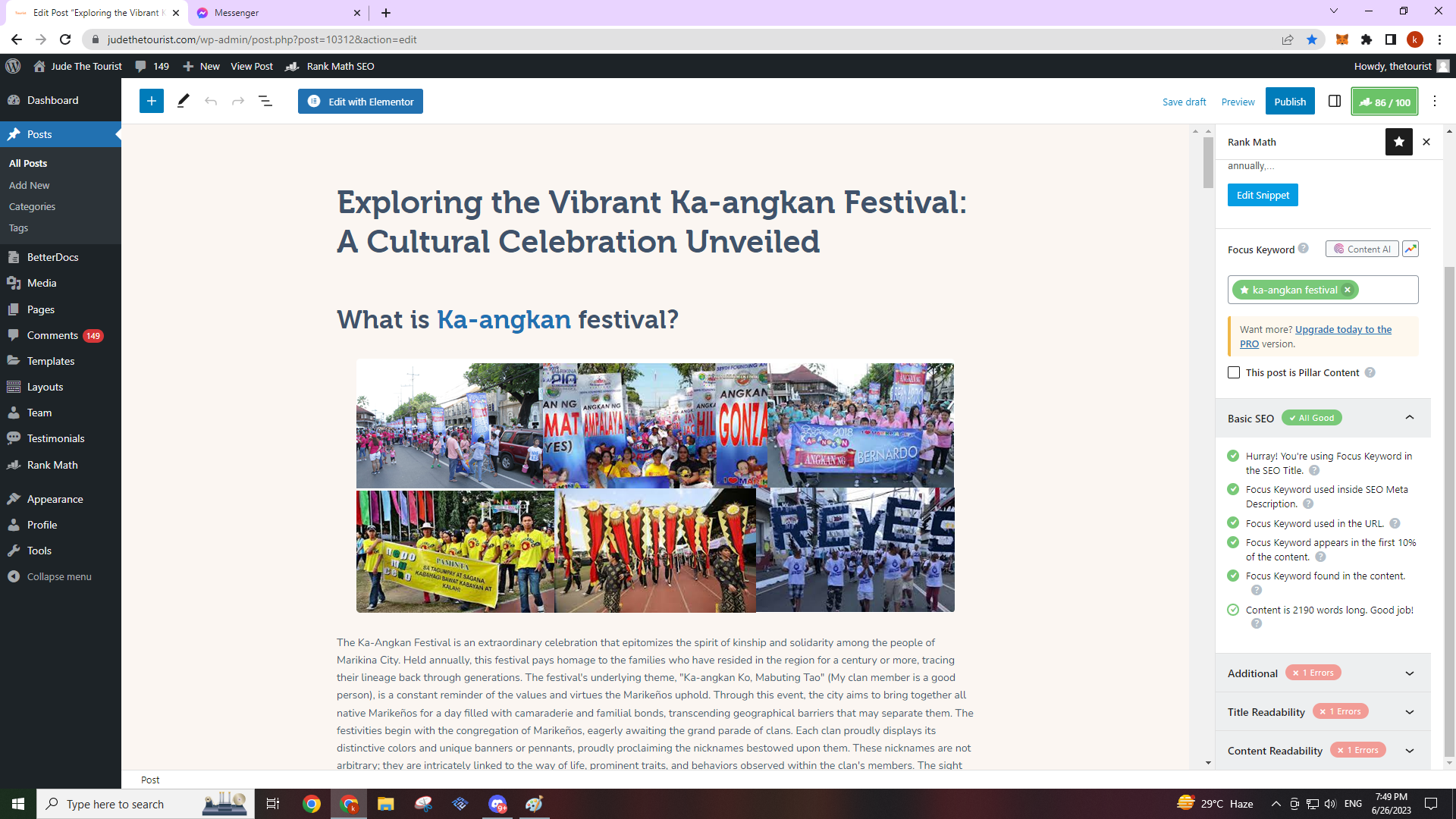Select the pencil Tools icon
Viewport: 1456px width, 819px height.
click(x=183, y=101)
